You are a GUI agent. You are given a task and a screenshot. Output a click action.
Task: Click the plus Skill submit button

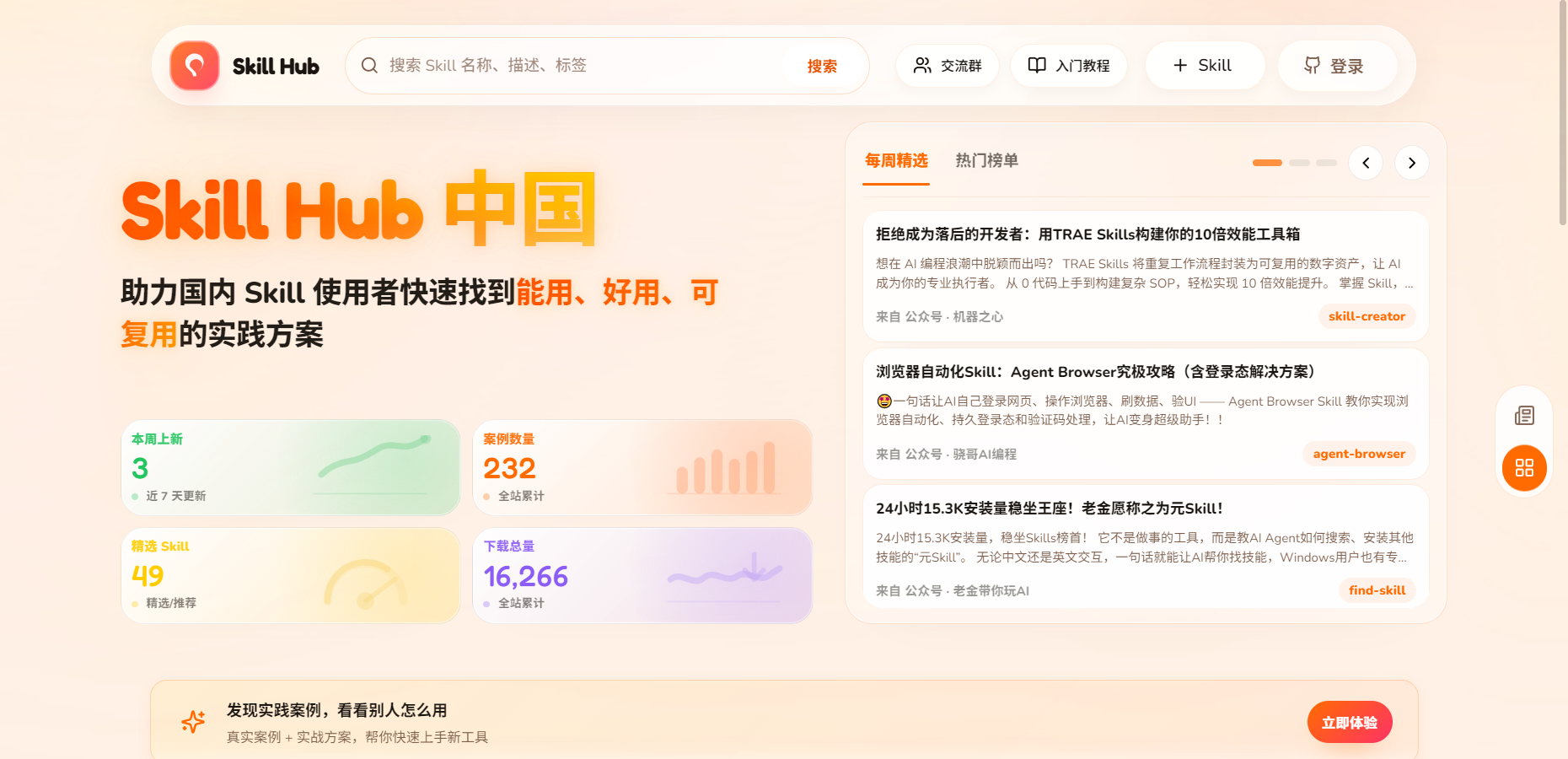[1205, 66]
